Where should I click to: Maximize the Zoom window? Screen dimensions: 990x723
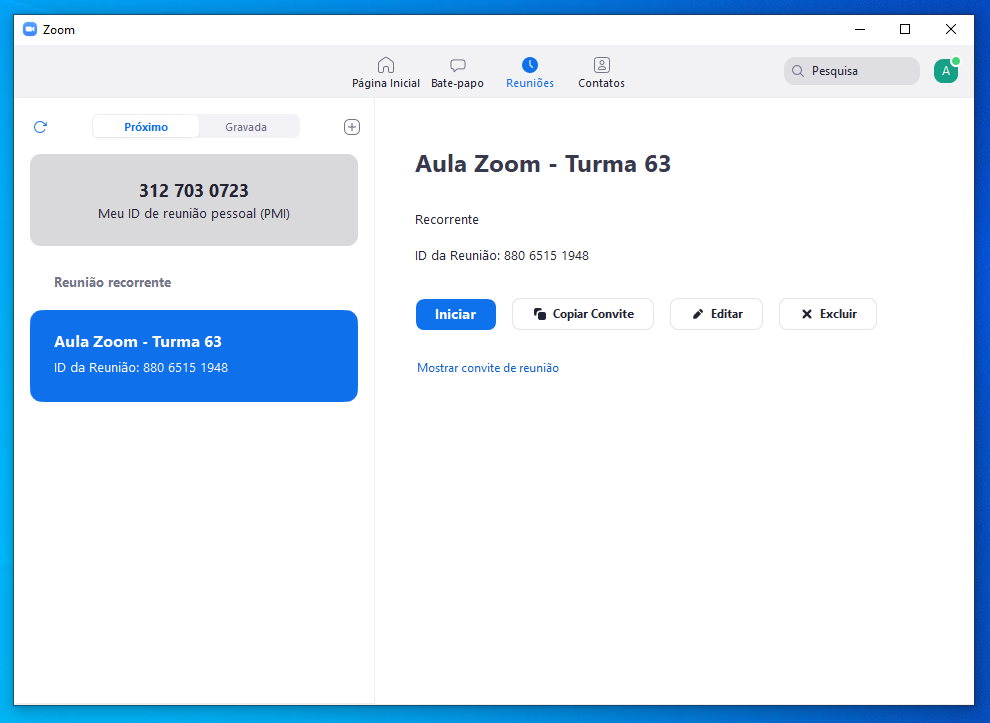point(905,29)
